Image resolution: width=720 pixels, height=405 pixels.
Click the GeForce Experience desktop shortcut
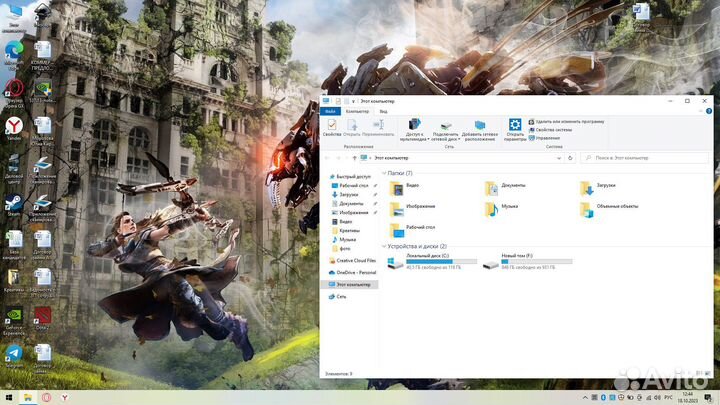[x=14, y=321]
